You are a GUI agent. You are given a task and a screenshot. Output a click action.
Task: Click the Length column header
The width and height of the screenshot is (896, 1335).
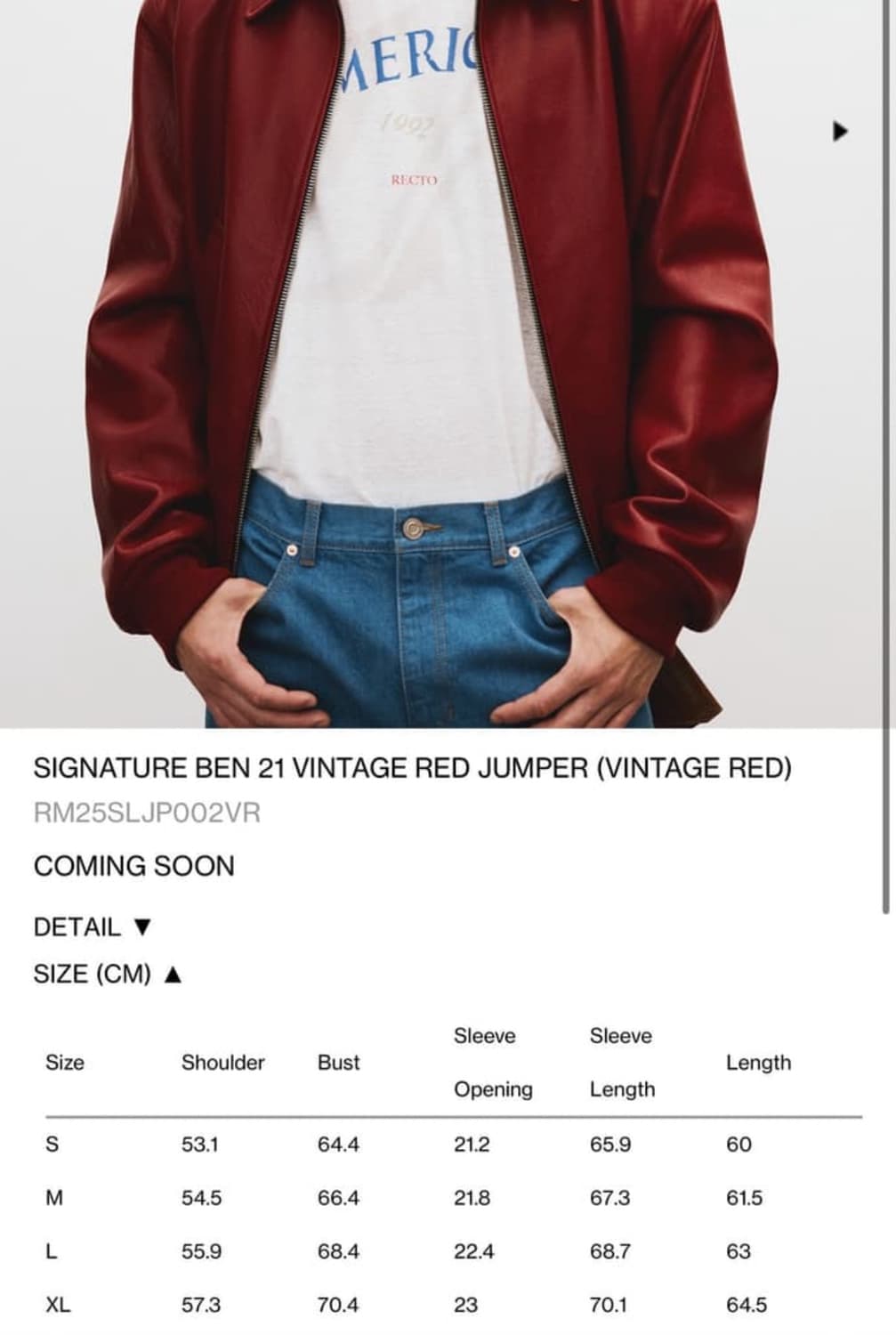758,1063
